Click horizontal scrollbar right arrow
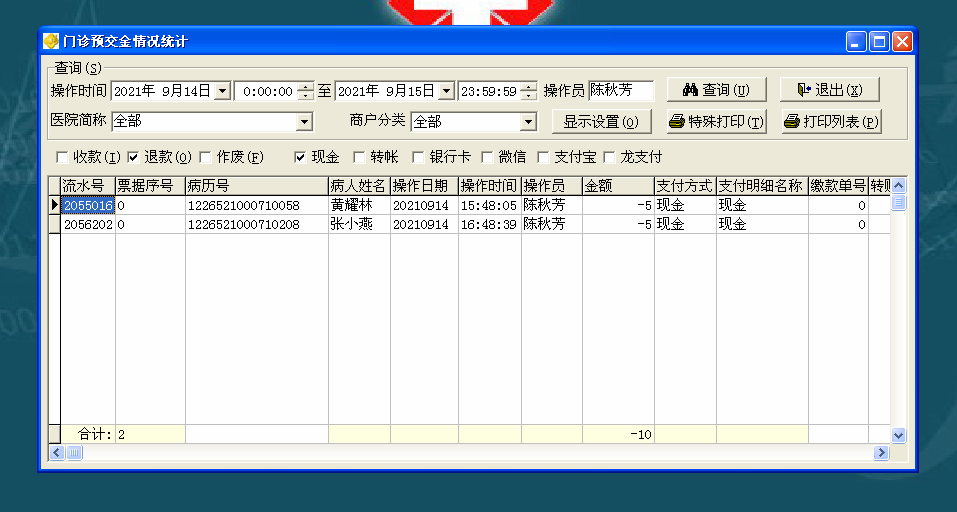The height and width of the screenshot is (512, 957). (x=881, y=453)
